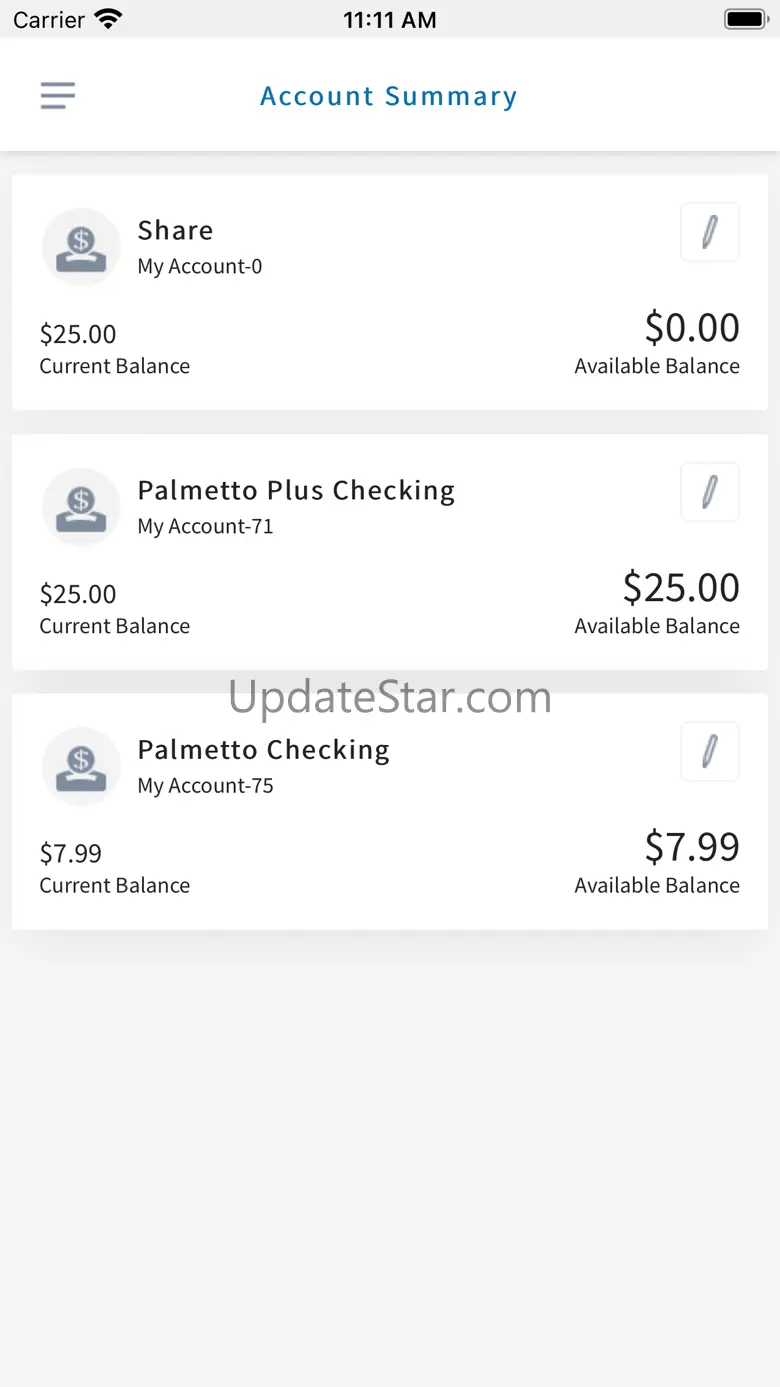Viewport: 780px width, 1387px height.
Task: Tap the Account Summary header title
Action: (x=389, y=96)
